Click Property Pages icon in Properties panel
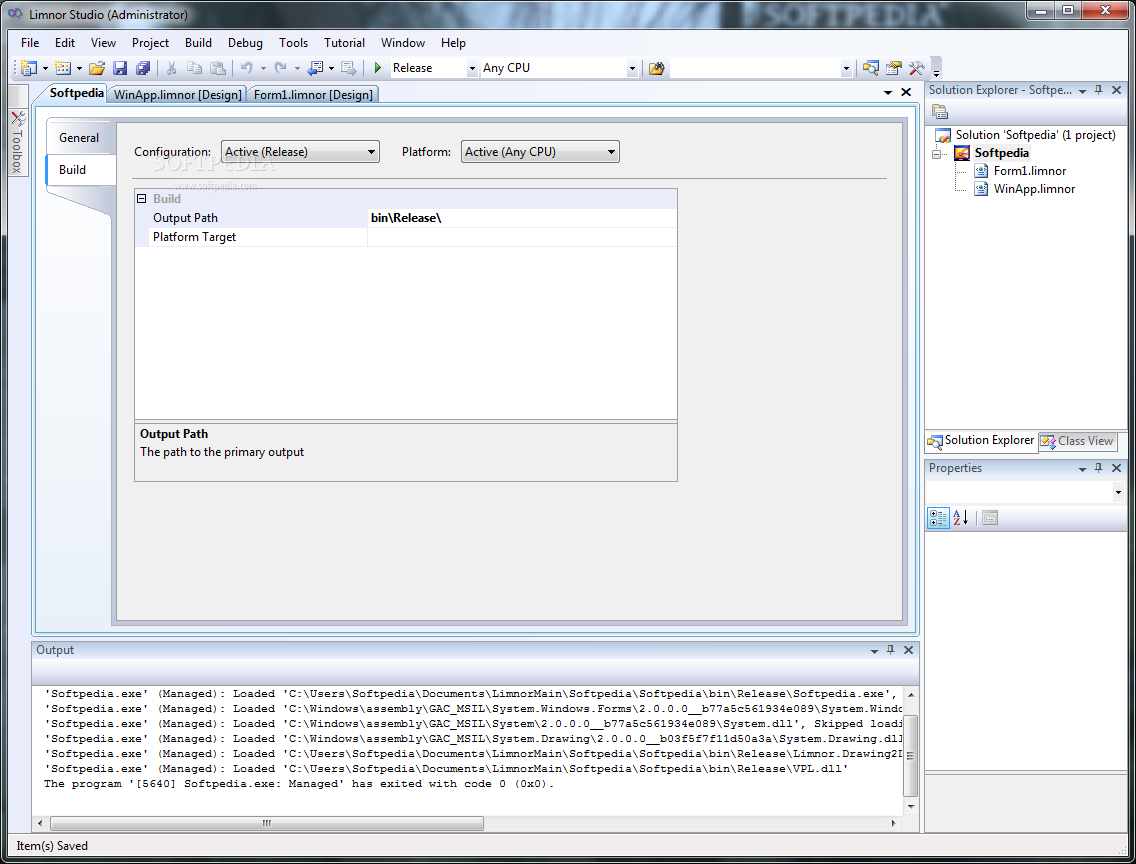Image resolution: width=1136 pixels, height=864 pixels. coord(990,518)
